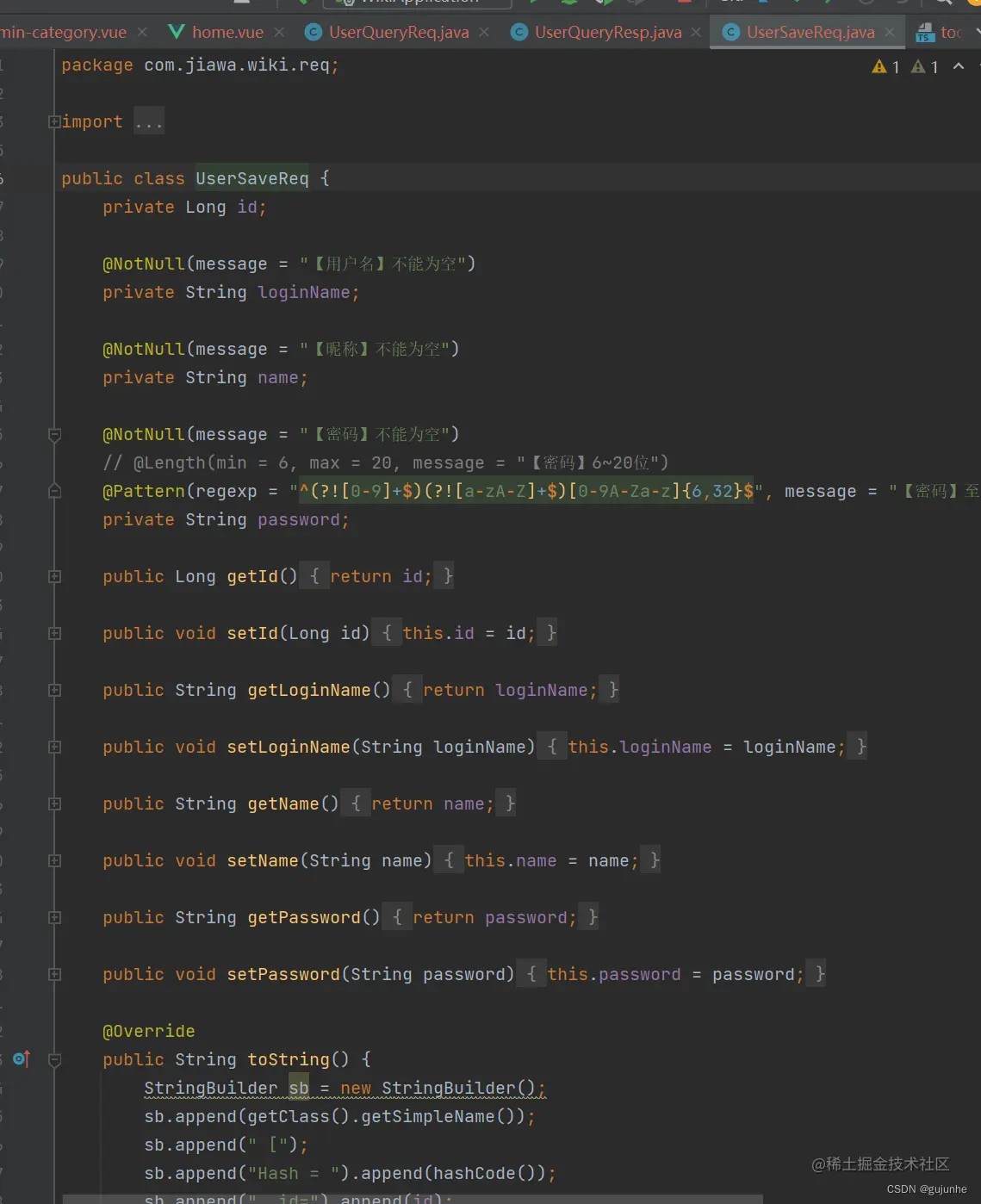Click the 'private String name;' declaration

205,377
